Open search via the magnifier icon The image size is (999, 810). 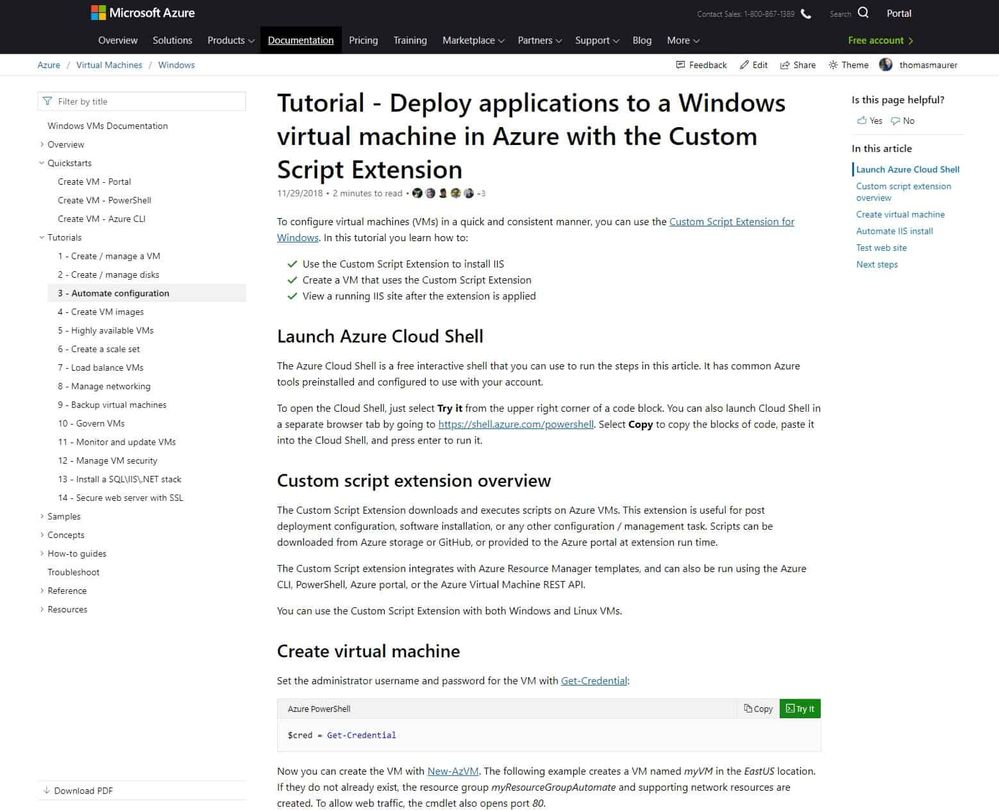(x=863, y=13)
